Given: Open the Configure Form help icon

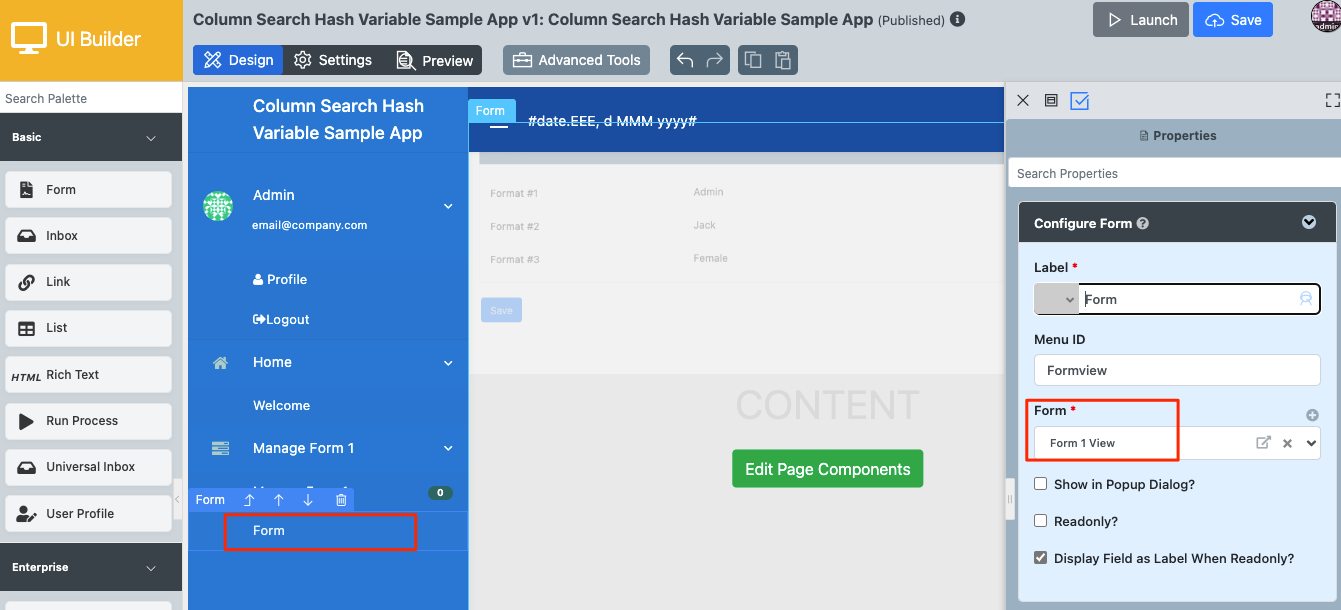Looking at the screenshot, I should (x=1143, y=224).
